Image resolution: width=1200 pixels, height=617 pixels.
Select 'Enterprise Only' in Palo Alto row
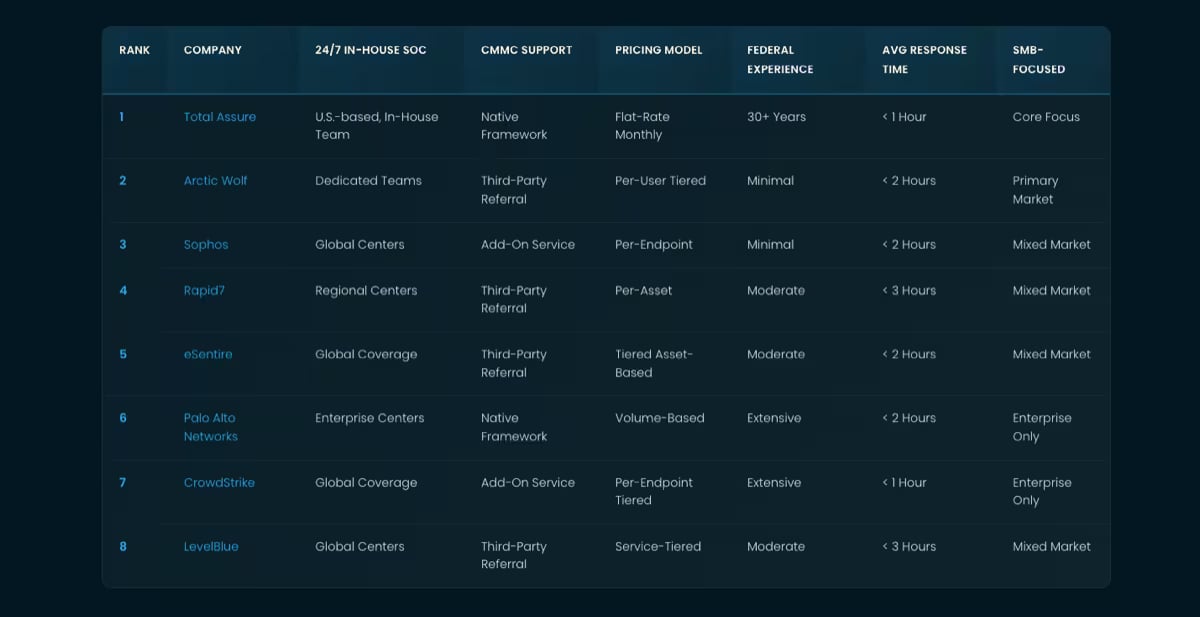coord(1042,428)
